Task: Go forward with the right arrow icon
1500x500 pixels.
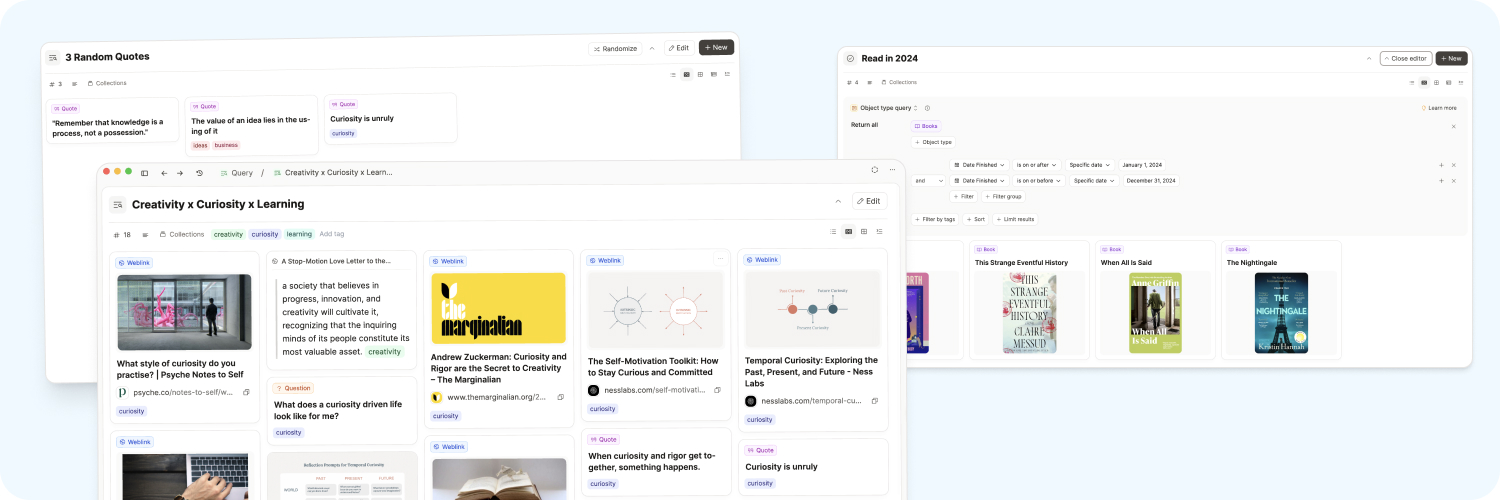Action: click(x=180, y=173)
